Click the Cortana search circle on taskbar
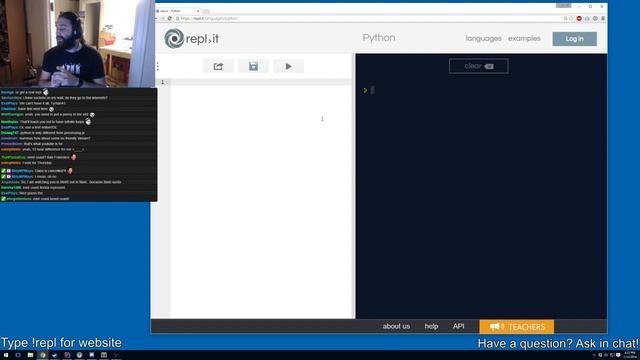The height and width of the screenshot is (360, 640). coord(18,355)
